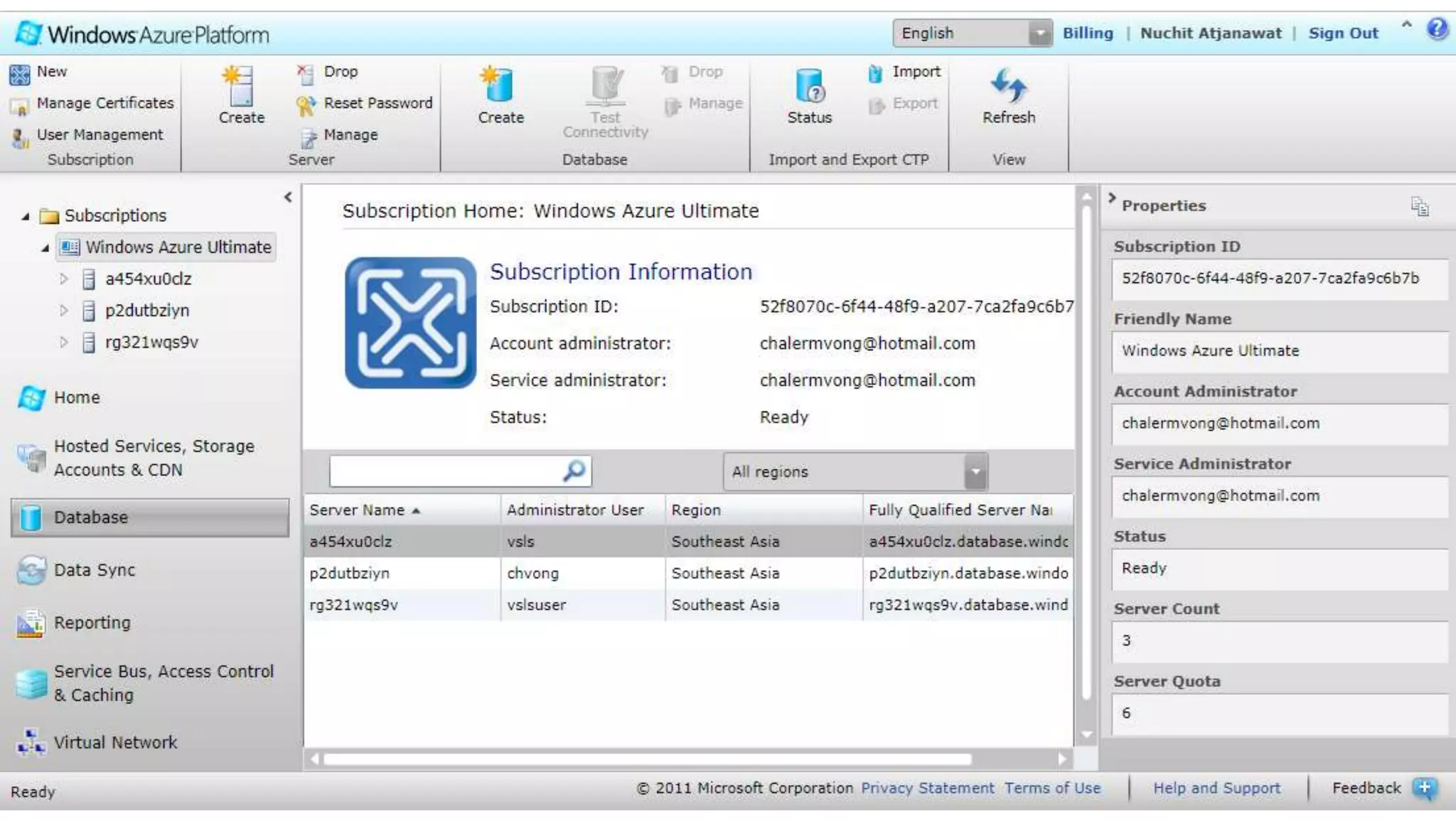The height and width of the screenshot is (821, 1456).
Task: Click the Create database icon
Action: click(500, 85)
